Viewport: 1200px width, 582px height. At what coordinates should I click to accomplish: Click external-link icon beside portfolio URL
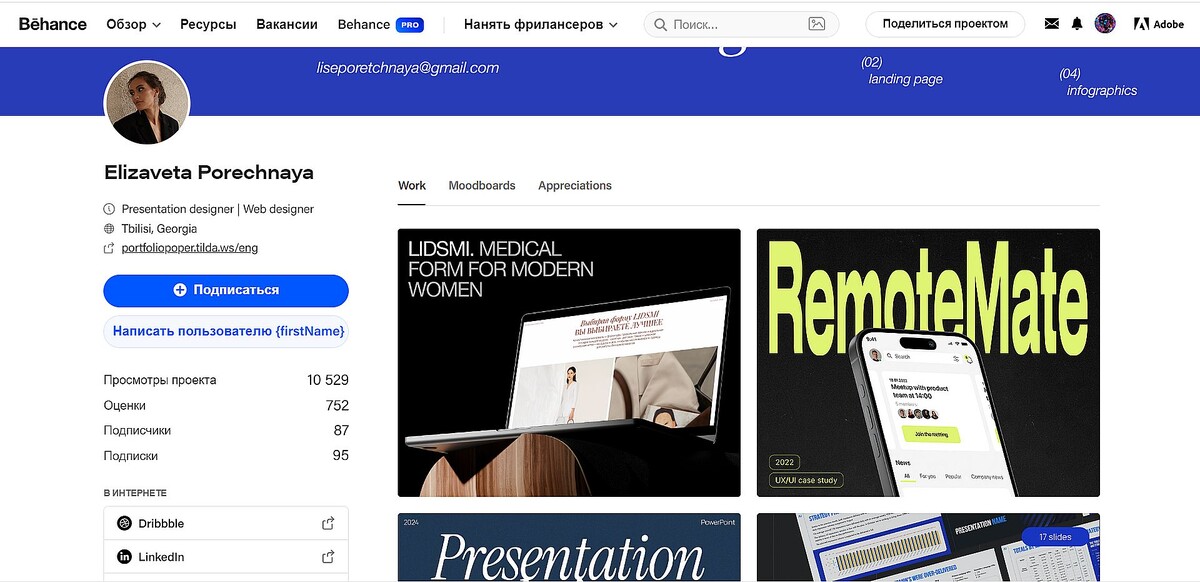(108, 247)
